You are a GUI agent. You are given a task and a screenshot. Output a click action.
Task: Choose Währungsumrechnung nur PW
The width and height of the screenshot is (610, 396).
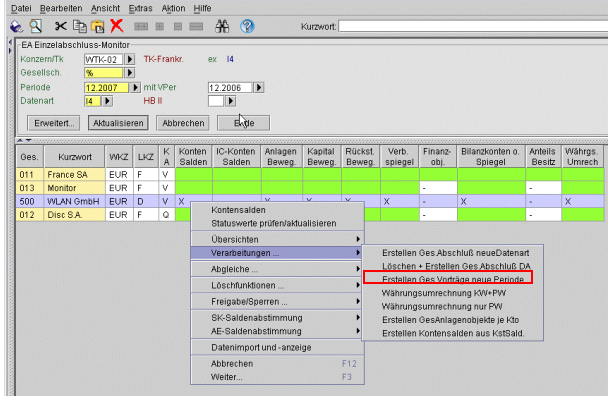(x=453, y=307)
